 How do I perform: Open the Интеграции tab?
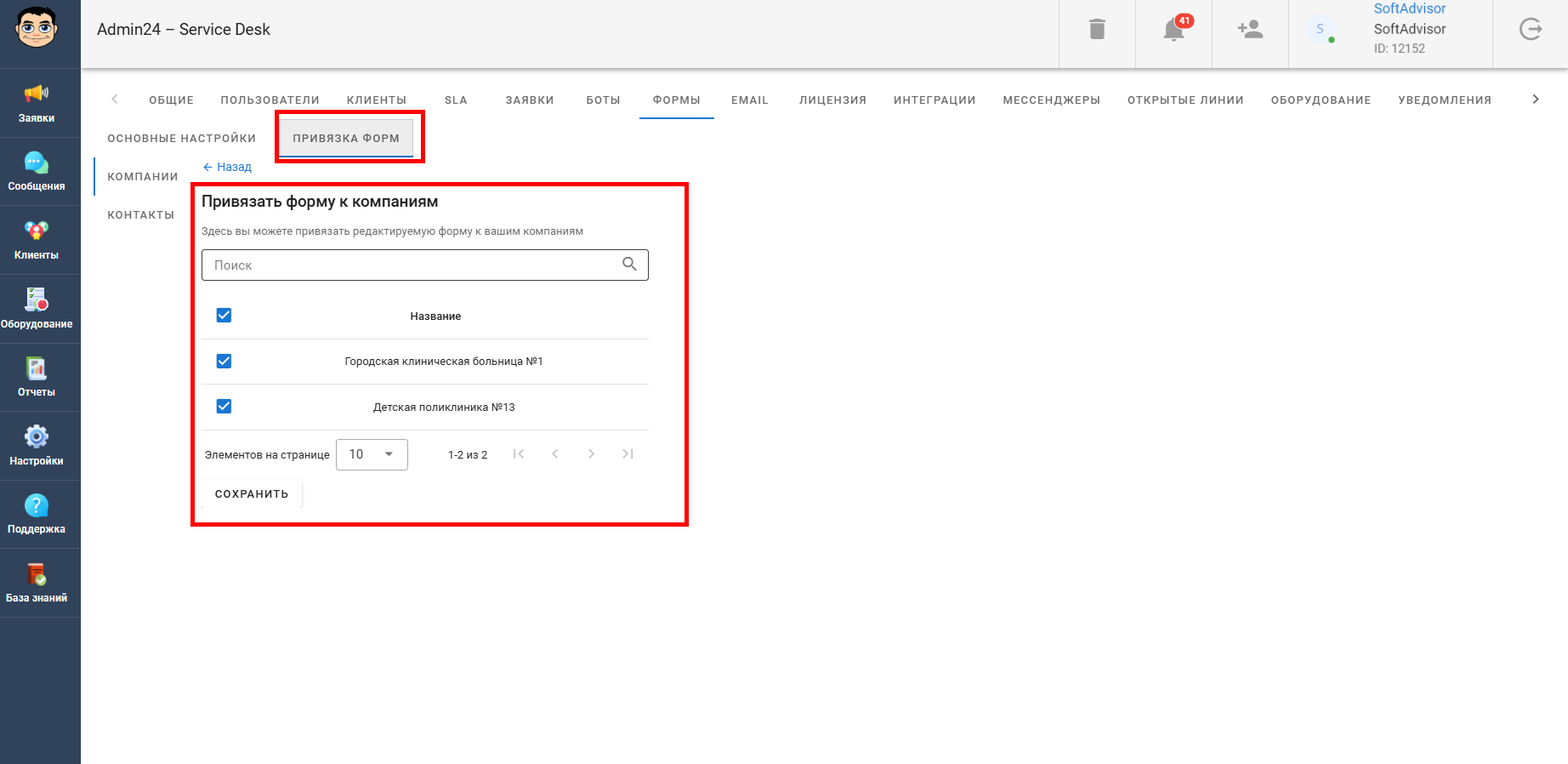click(x=935, y=100)
